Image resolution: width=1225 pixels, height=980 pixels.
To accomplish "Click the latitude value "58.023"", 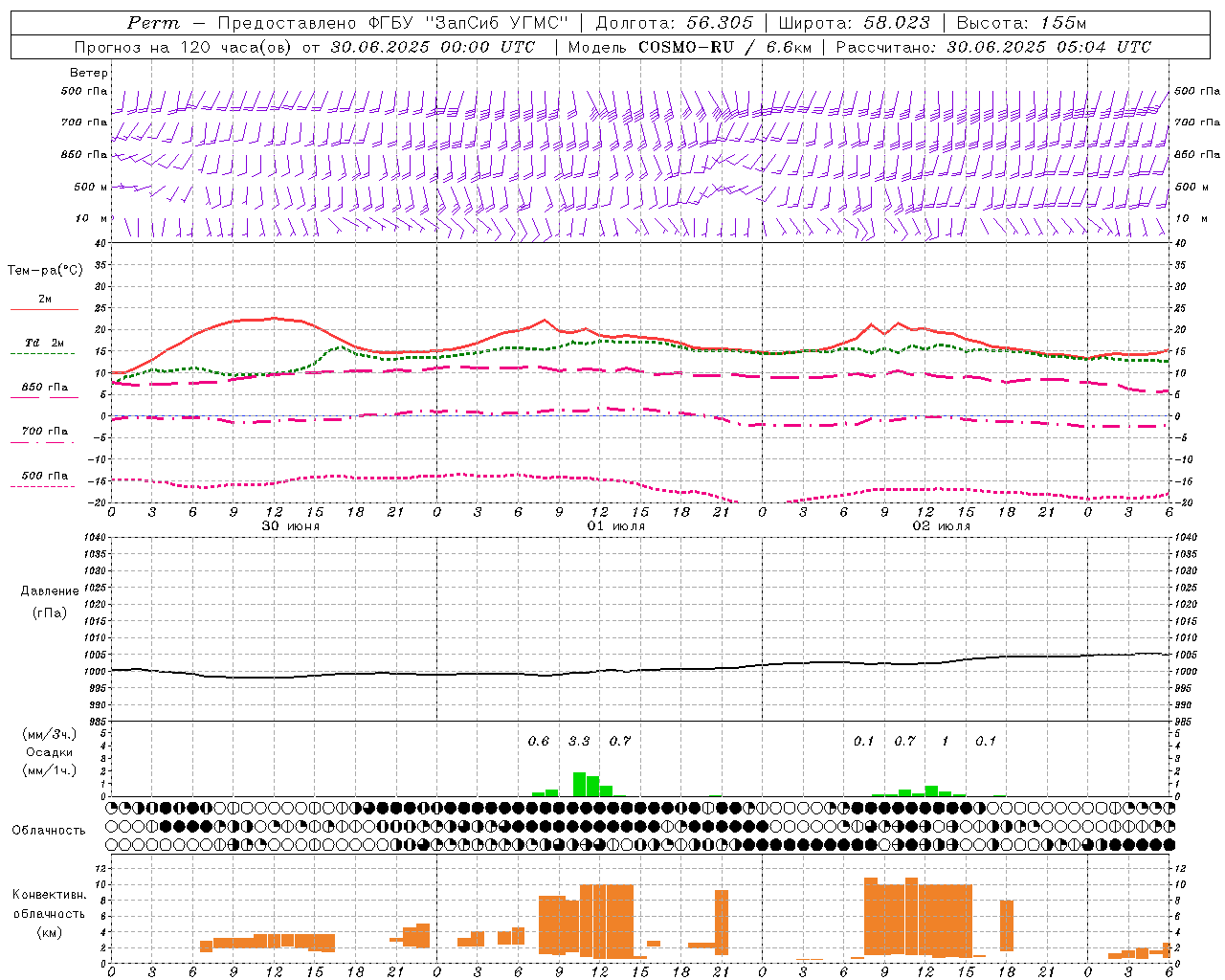I will point(897,23).
